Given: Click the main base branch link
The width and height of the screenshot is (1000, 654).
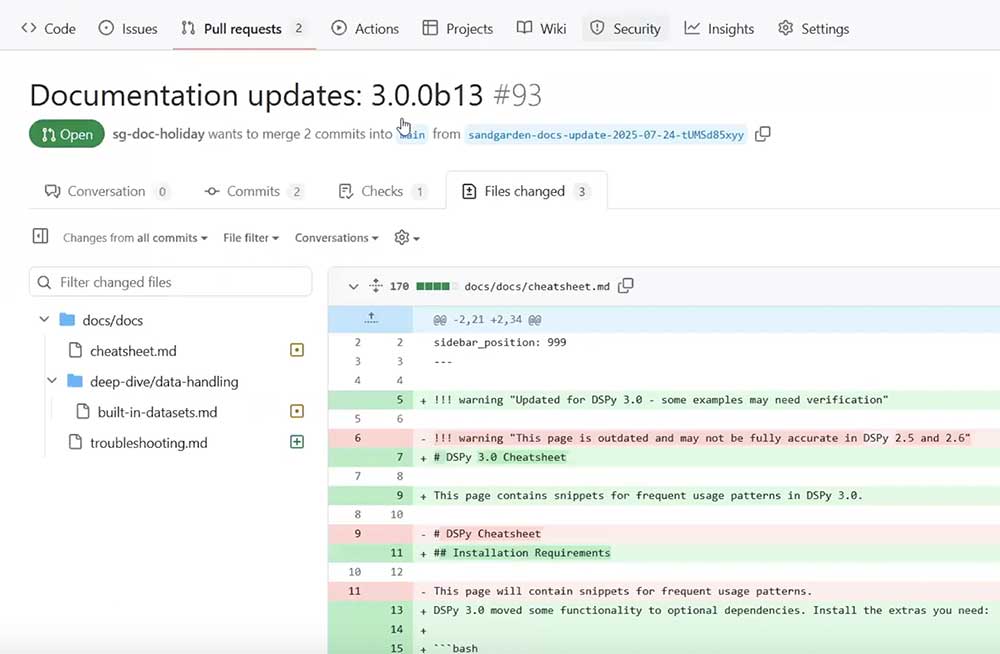Looking at the screenshot, I should (x=412, y=135).
